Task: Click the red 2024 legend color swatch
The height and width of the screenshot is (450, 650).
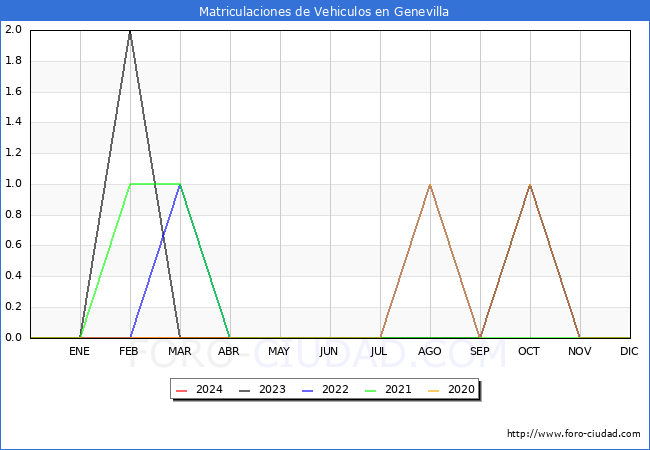Action: point(182,390)
